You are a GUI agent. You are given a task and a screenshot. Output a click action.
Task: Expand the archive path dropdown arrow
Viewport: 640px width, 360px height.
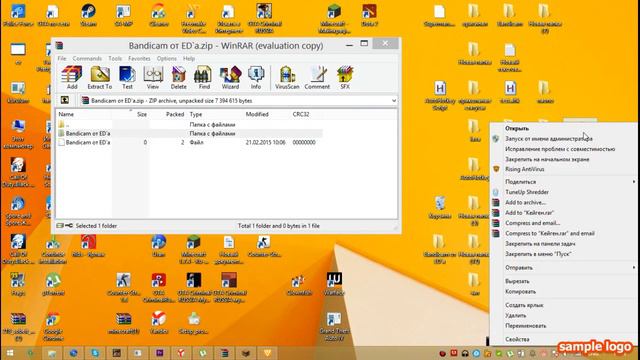393,100
